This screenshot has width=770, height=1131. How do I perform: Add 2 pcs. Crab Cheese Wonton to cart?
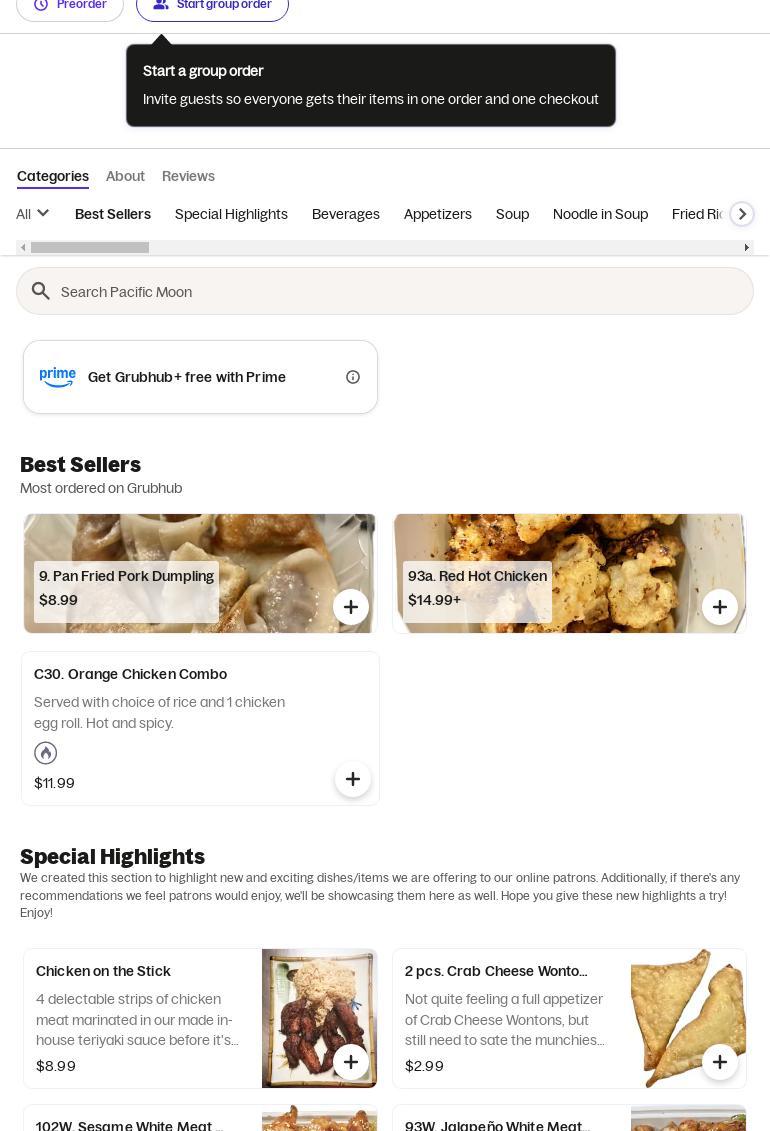pyautogui.click(x=720, y=1062)
